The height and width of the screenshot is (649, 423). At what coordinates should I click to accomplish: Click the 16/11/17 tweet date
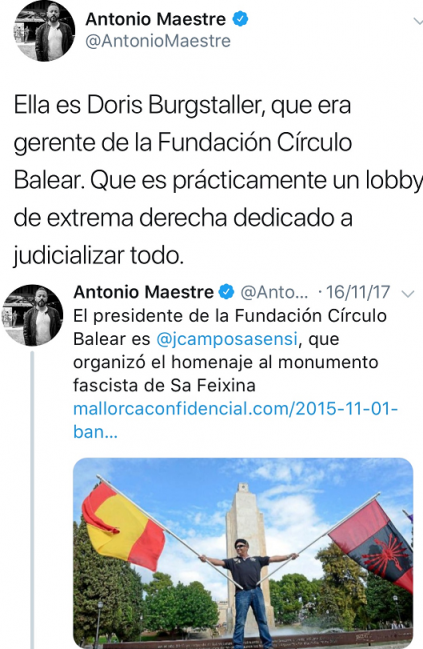point(358,292)
